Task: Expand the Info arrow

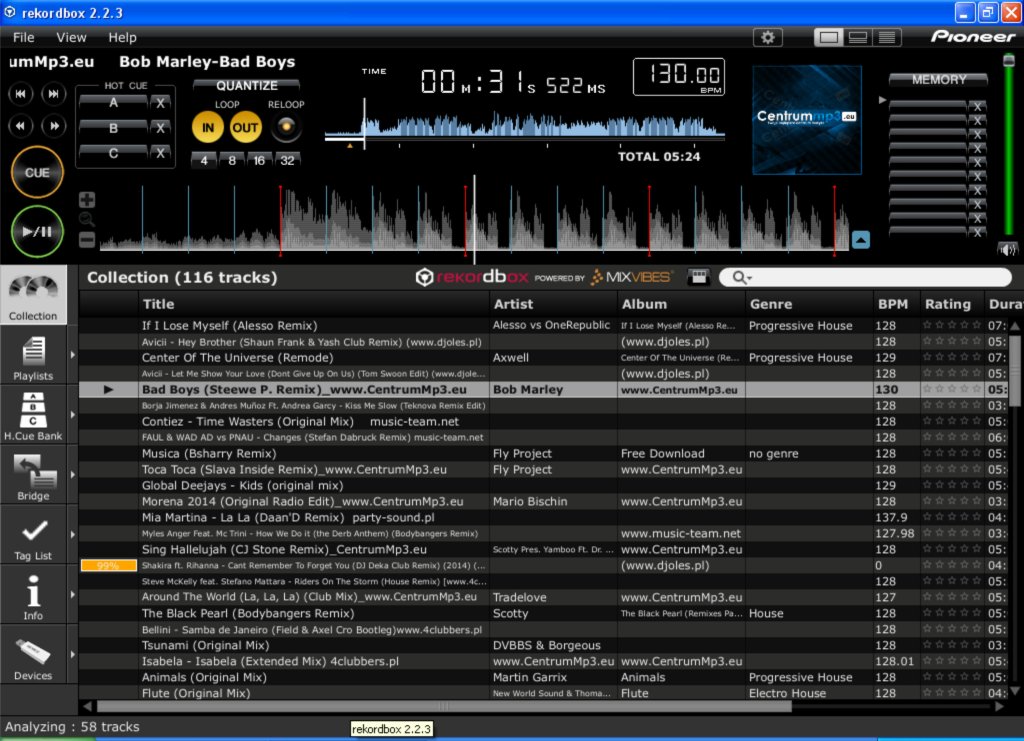Action: coord(72,595)
